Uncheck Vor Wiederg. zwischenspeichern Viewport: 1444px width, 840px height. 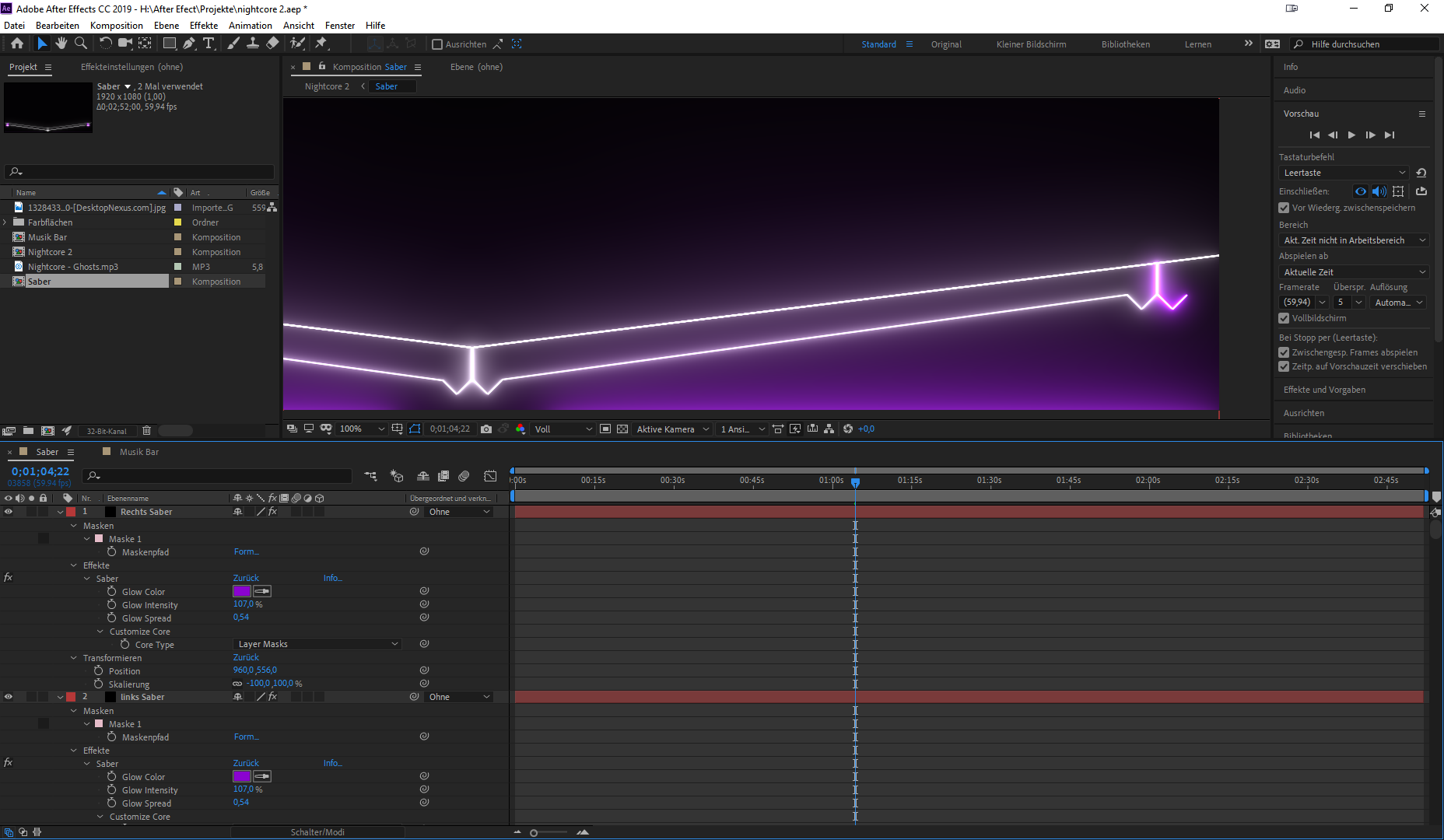(x=1284, y=208)
